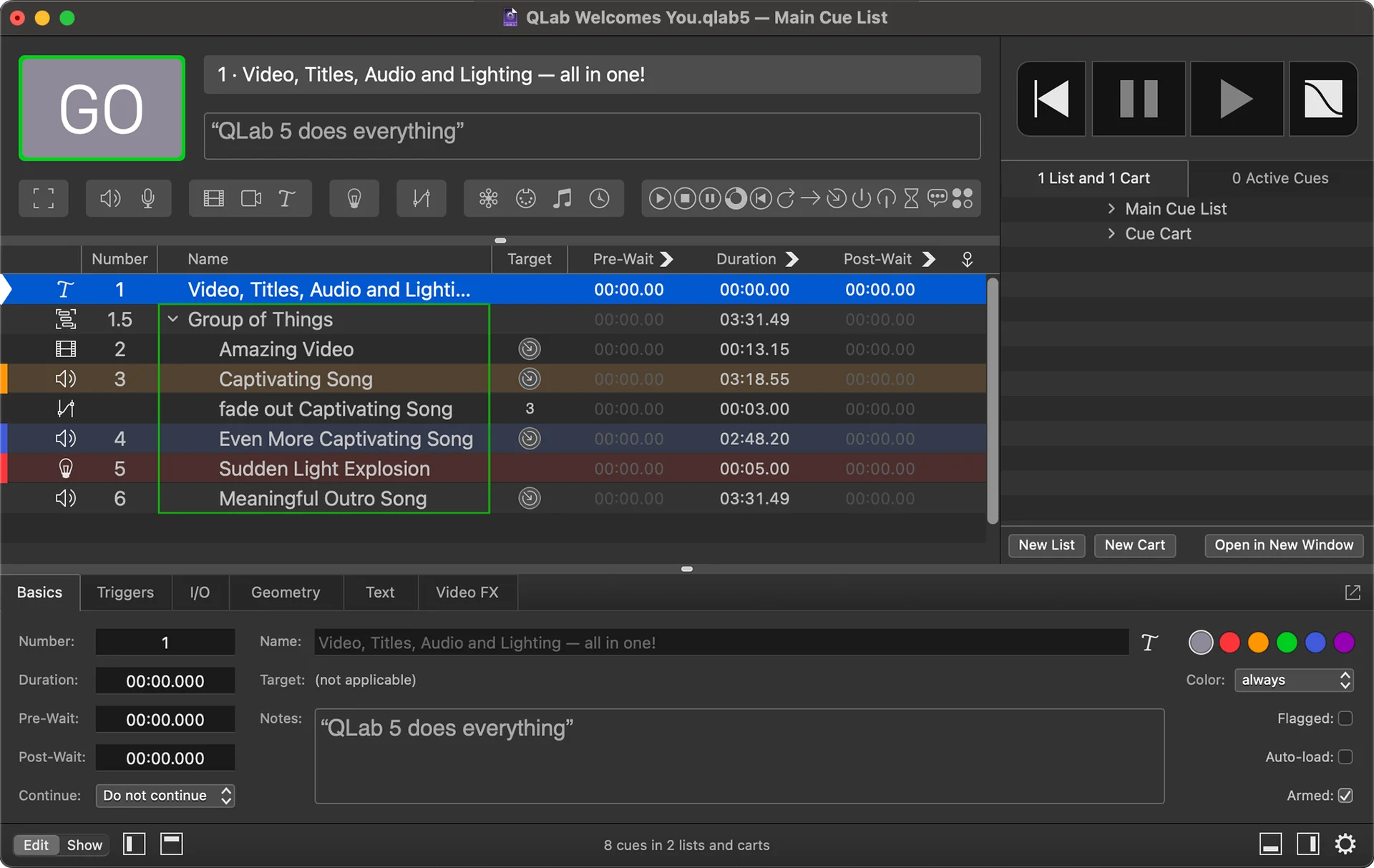Add a Wait cue with the hourglass icon
The image size is (1374, 868).
[x=911, y=198]
